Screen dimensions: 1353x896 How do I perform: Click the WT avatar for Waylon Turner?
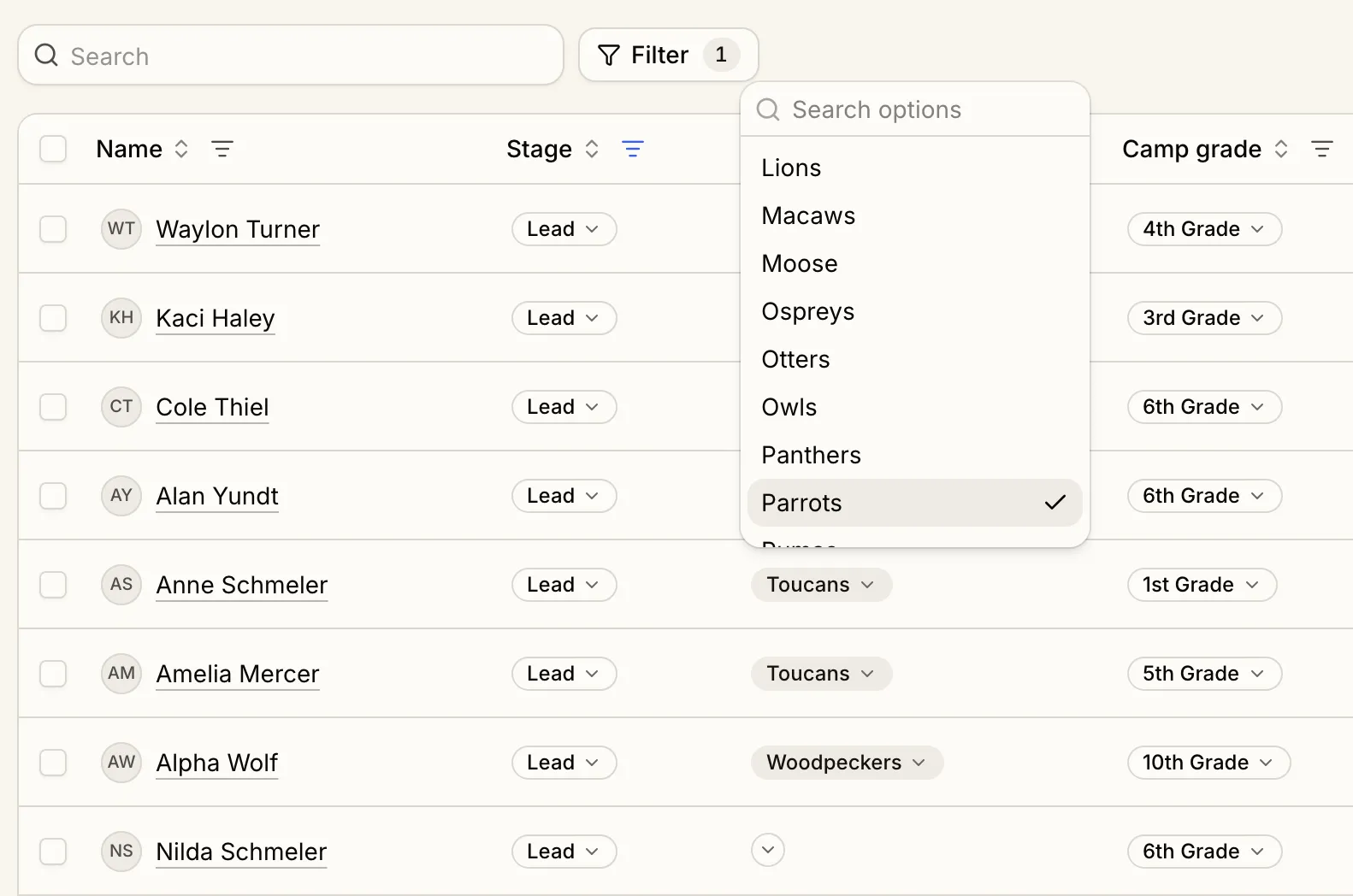(121, 229)
